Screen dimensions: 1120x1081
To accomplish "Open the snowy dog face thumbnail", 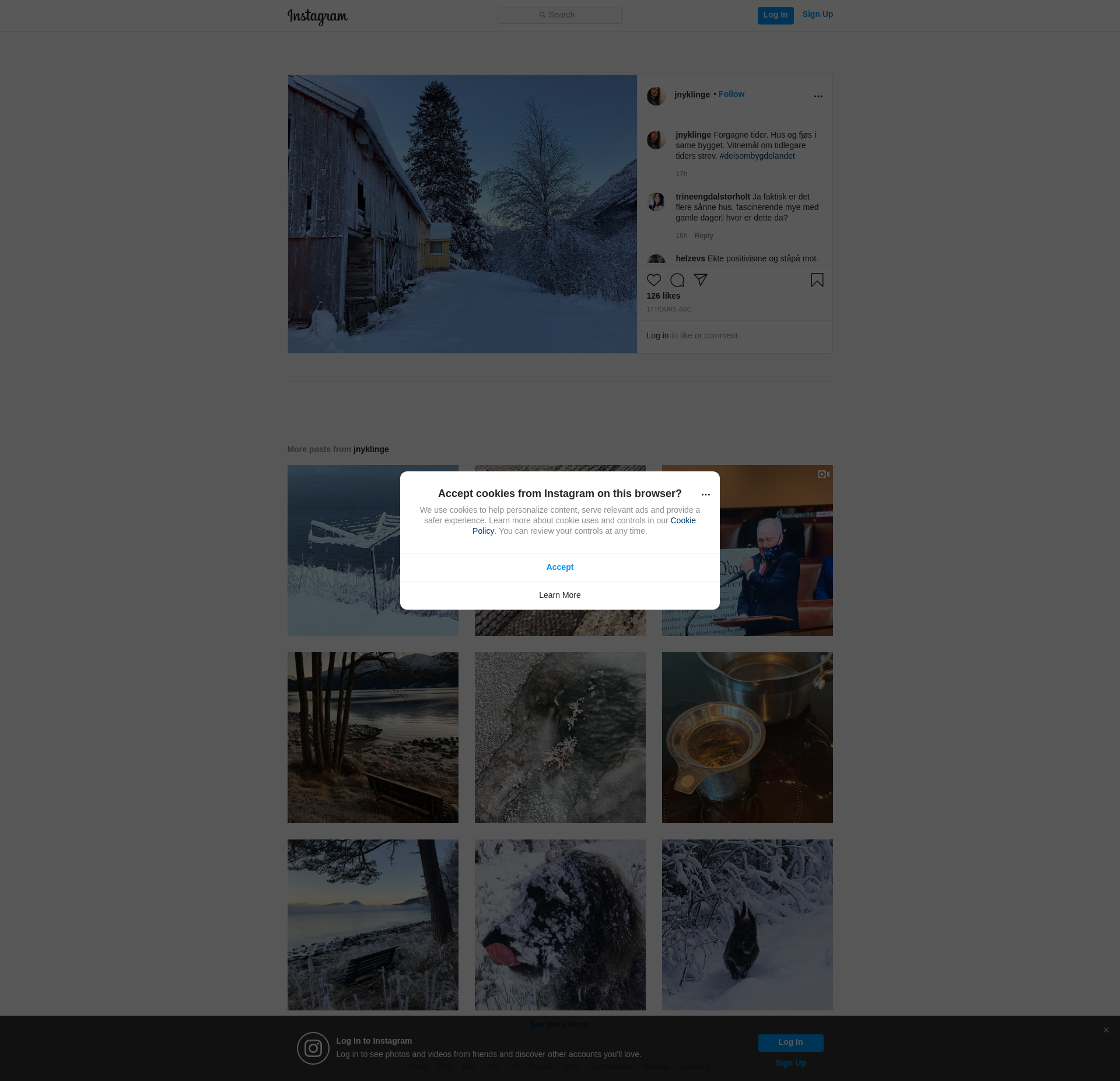I will pyautogui.click(x=560, y=925).
